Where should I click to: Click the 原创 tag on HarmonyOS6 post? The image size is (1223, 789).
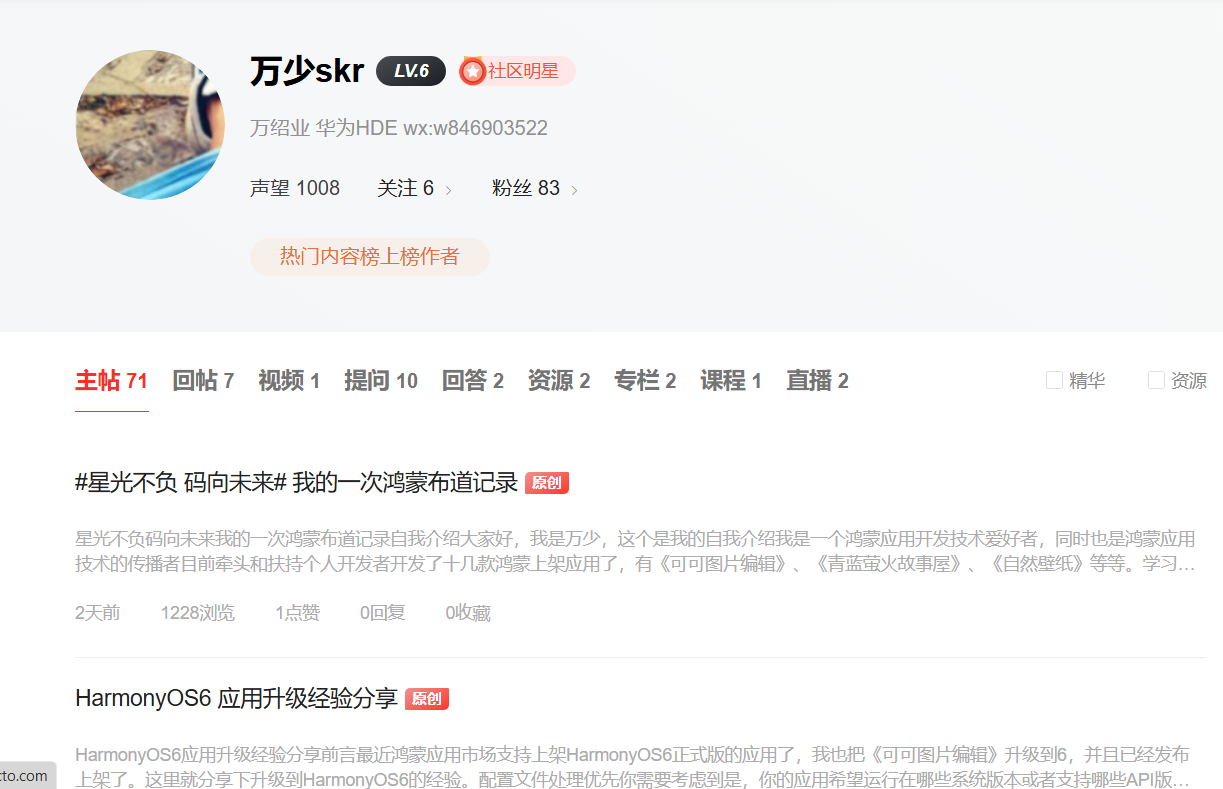pyautogui.click(x=427, y=699)
